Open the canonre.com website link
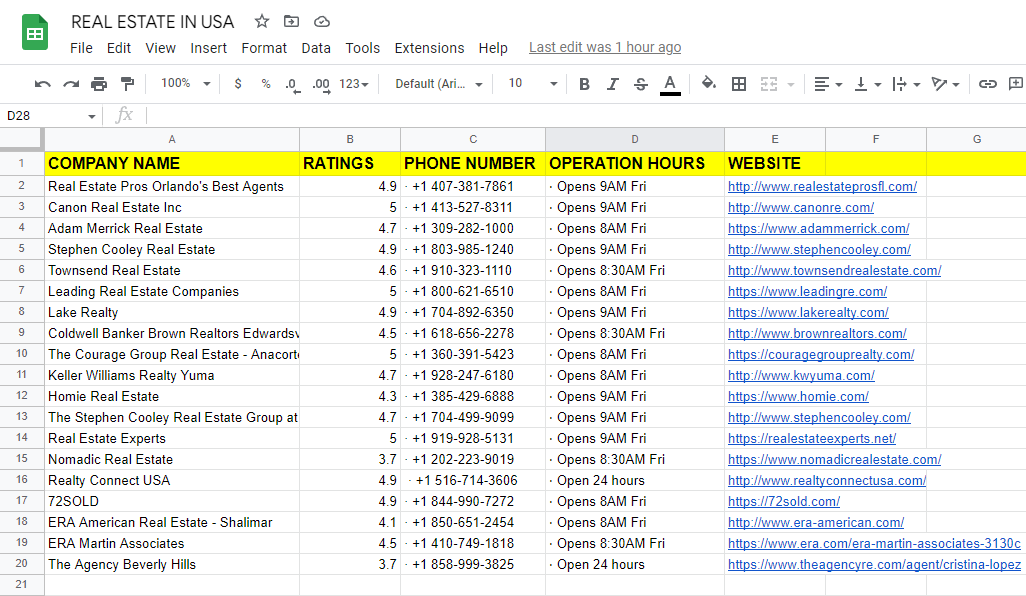1026x596 pixels. [x=801, y=207]
